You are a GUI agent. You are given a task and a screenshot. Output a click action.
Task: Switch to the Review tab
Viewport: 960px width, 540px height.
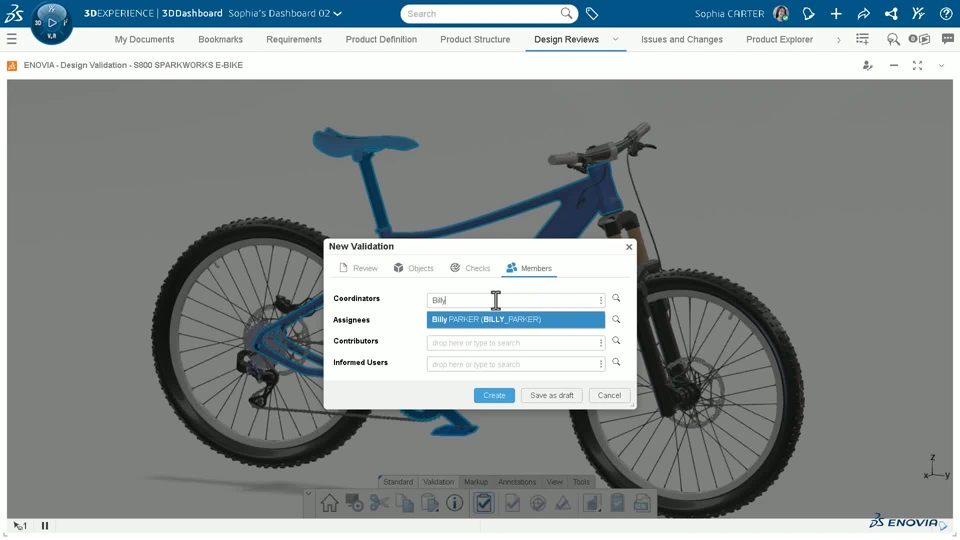(358, 268)
